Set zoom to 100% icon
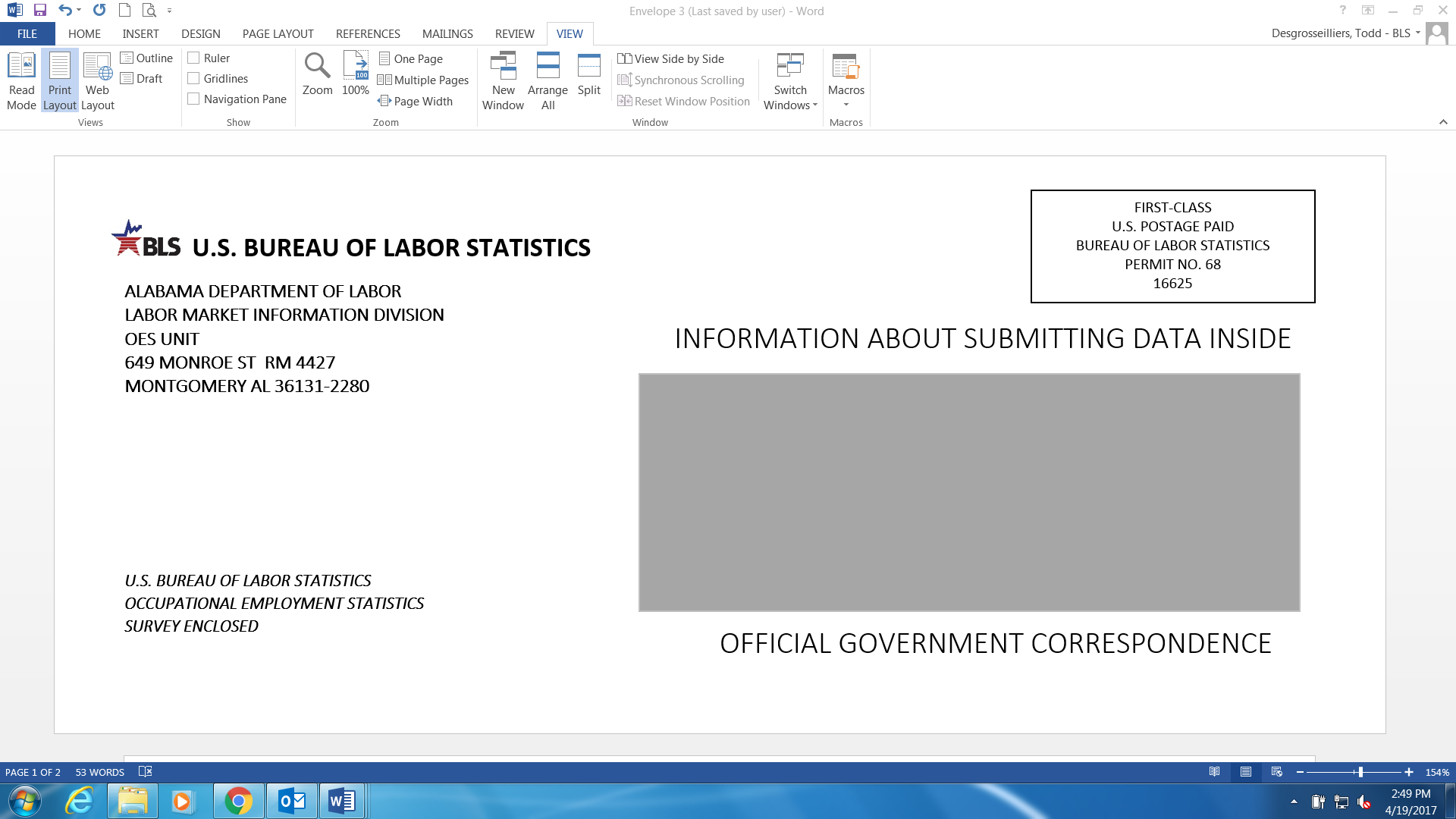The image size is (1456, 819). pyautogui.click(x=355, y=67)
